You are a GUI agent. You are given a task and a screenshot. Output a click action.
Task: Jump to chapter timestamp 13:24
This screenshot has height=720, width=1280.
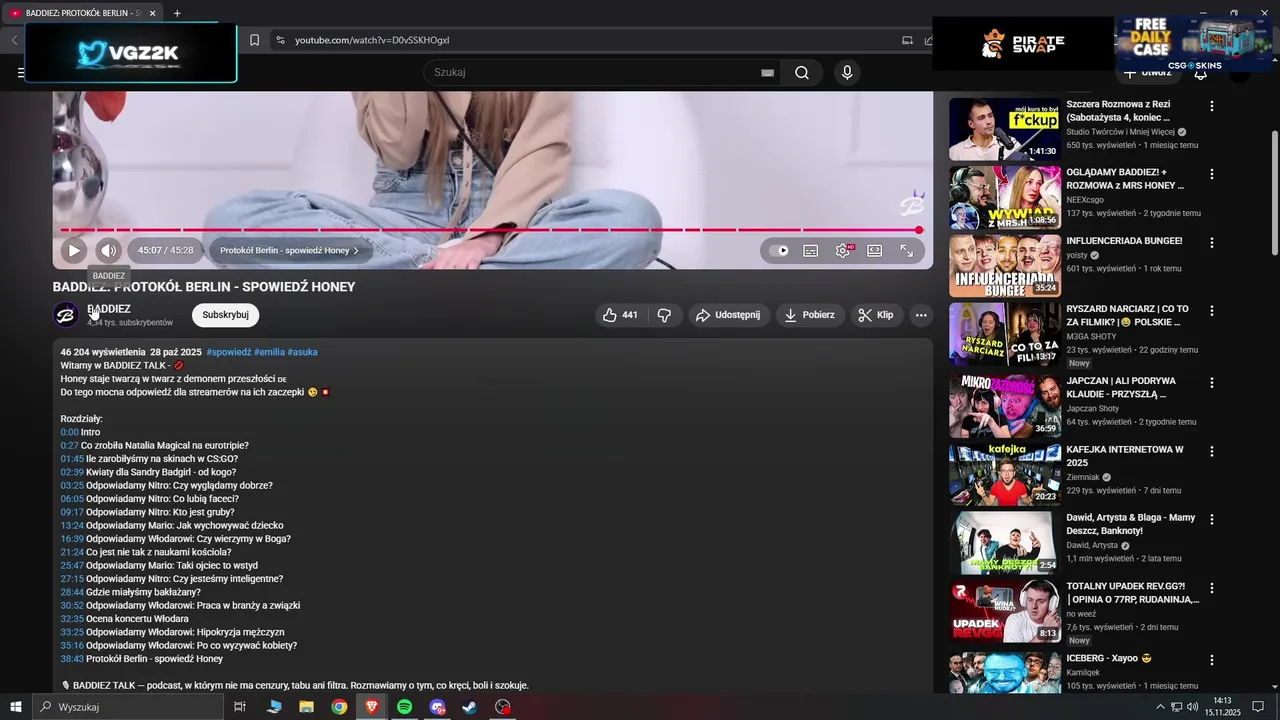tap(72, 526)
